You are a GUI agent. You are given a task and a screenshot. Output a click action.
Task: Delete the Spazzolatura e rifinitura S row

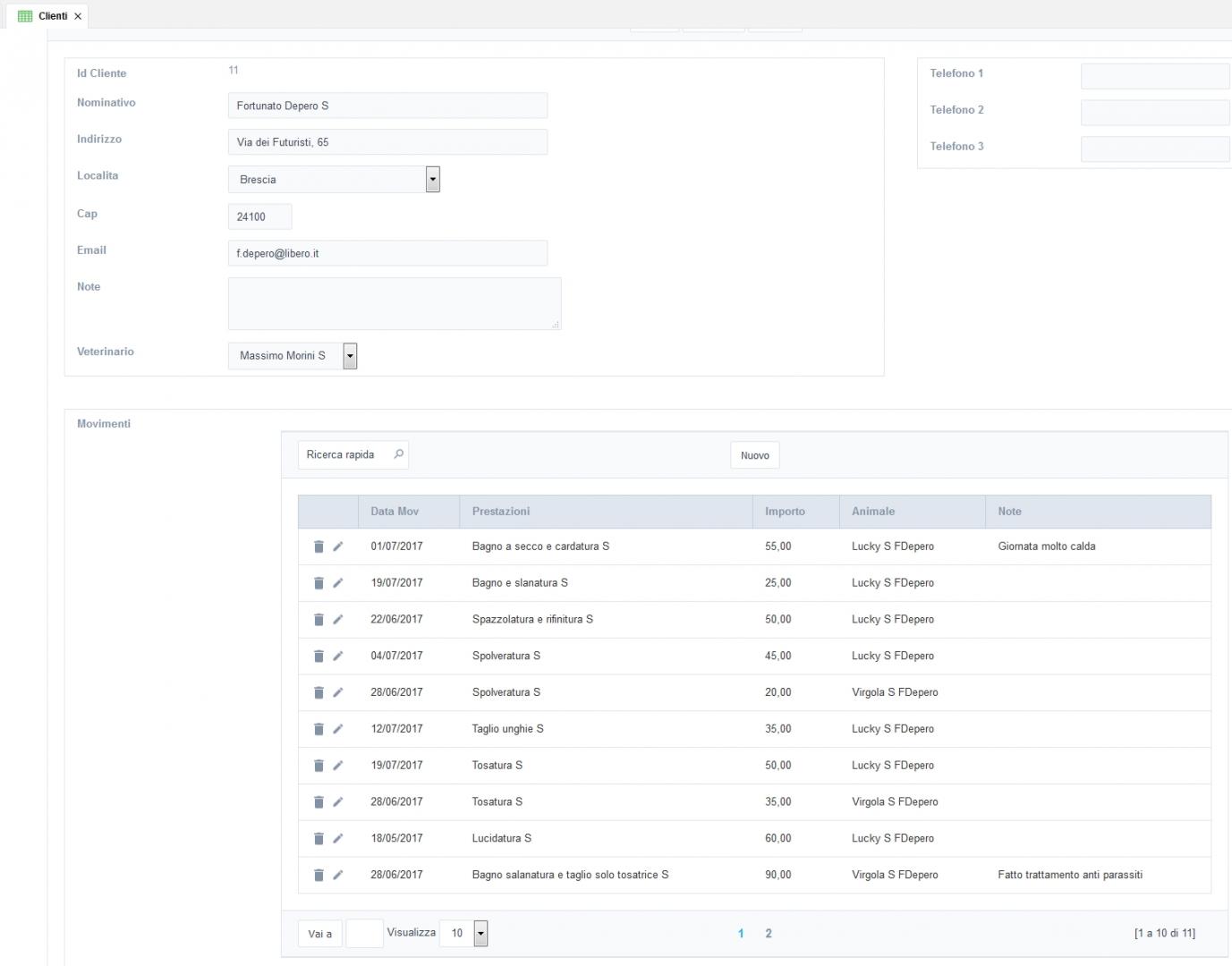pos(319,619)
